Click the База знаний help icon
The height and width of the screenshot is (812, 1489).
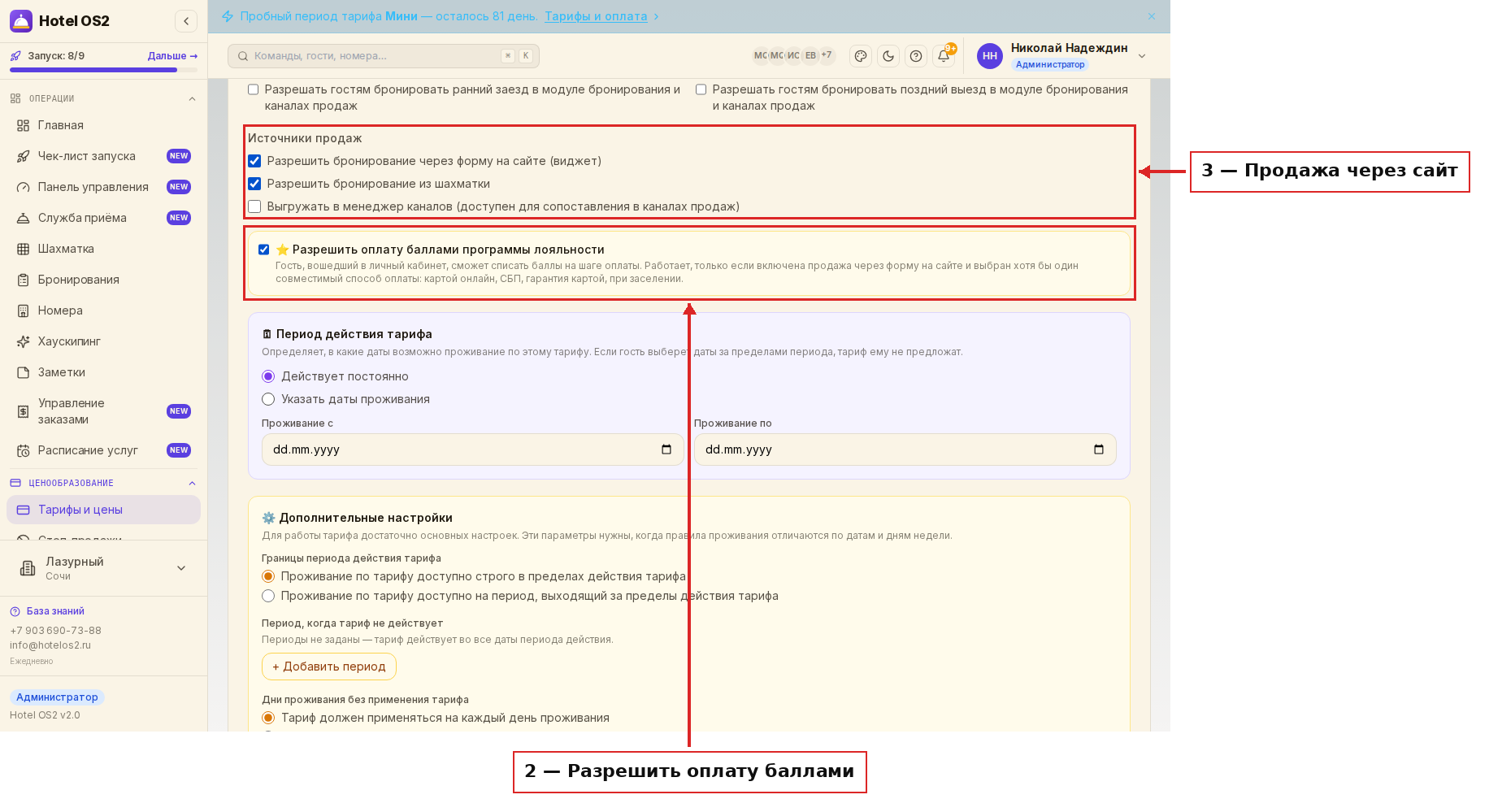coord(15,611)
